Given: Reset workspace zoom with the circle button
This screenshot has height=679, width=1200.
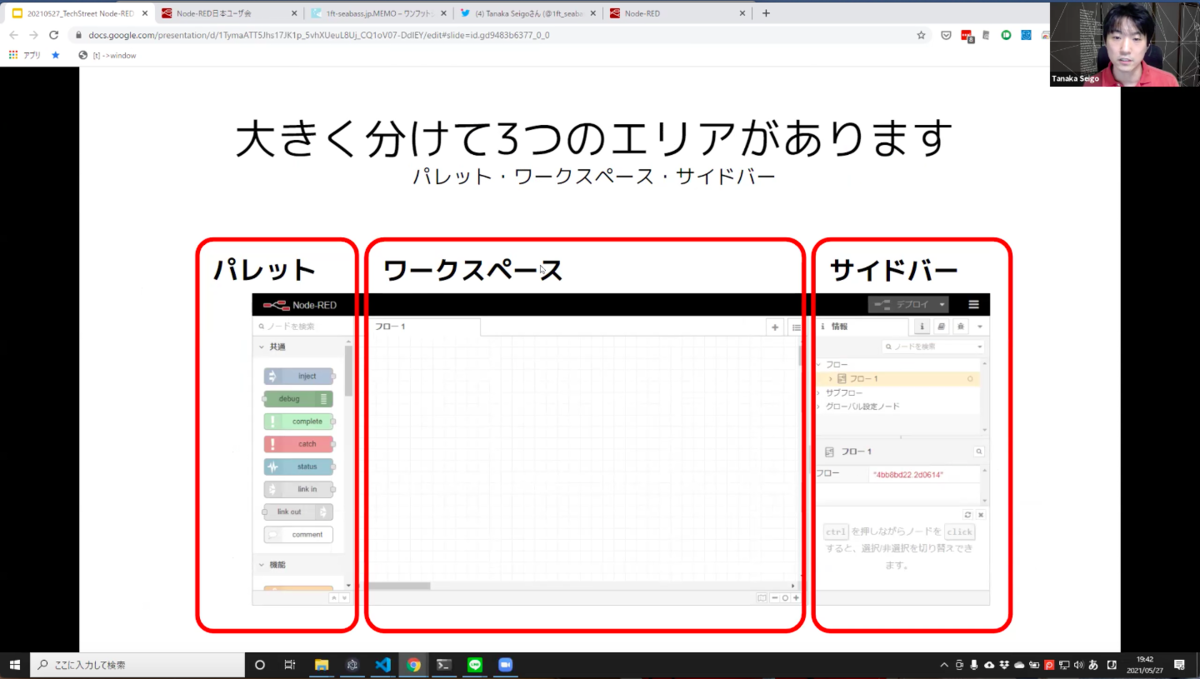Looking at the screenshot, I should coord(785,598).
